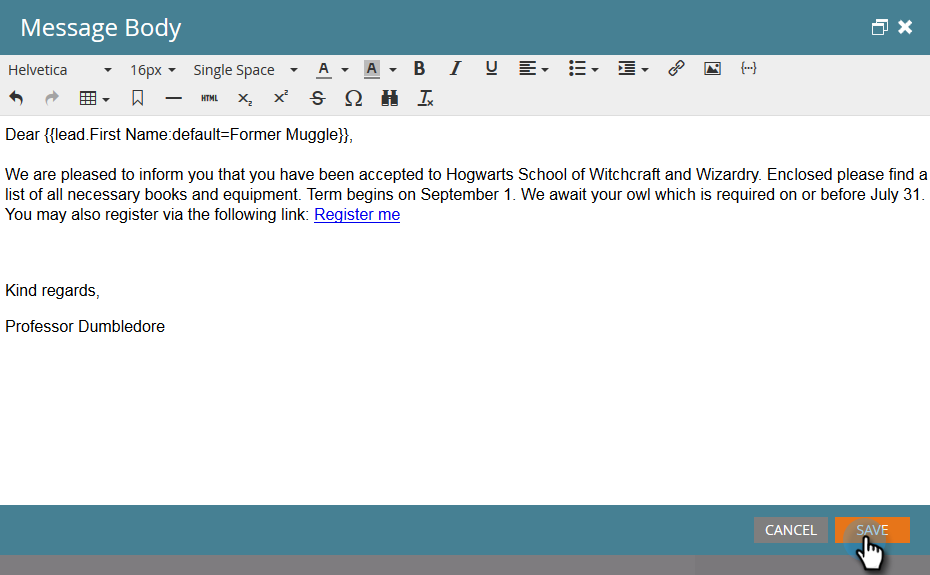Click the bullet list icon
Image resolution: width=930 pixels, height=575 pixels.
point(577,69)
